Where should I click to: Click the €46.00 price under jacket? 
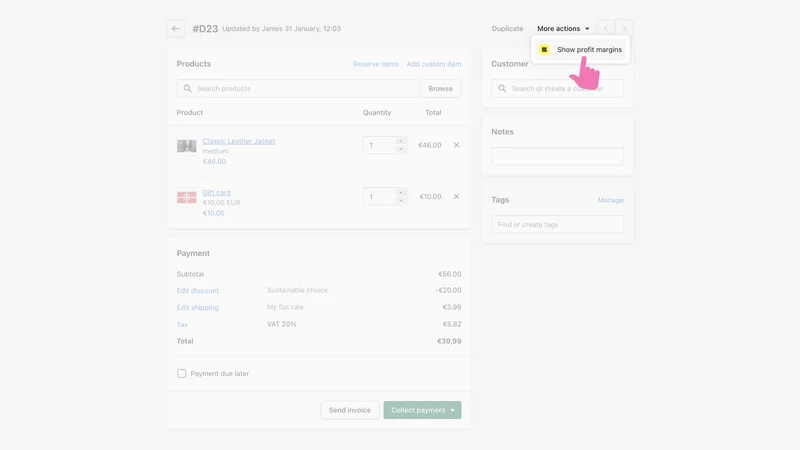tap(214, 161)
